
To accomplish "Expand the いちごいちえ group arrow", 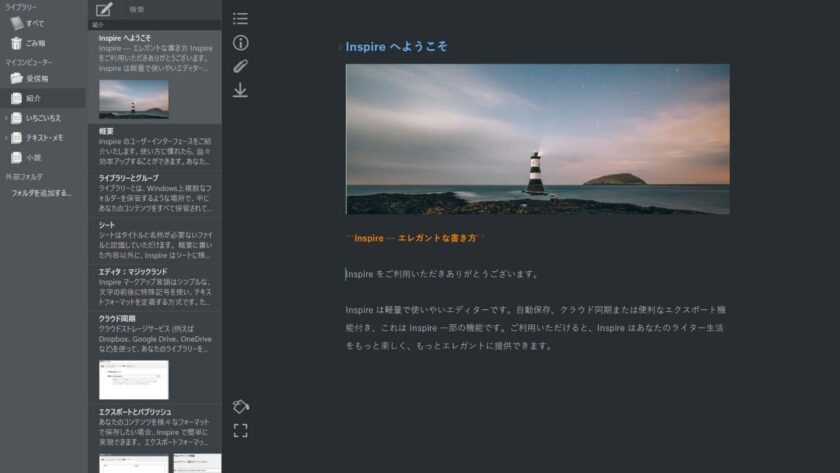I will (6, 118).
